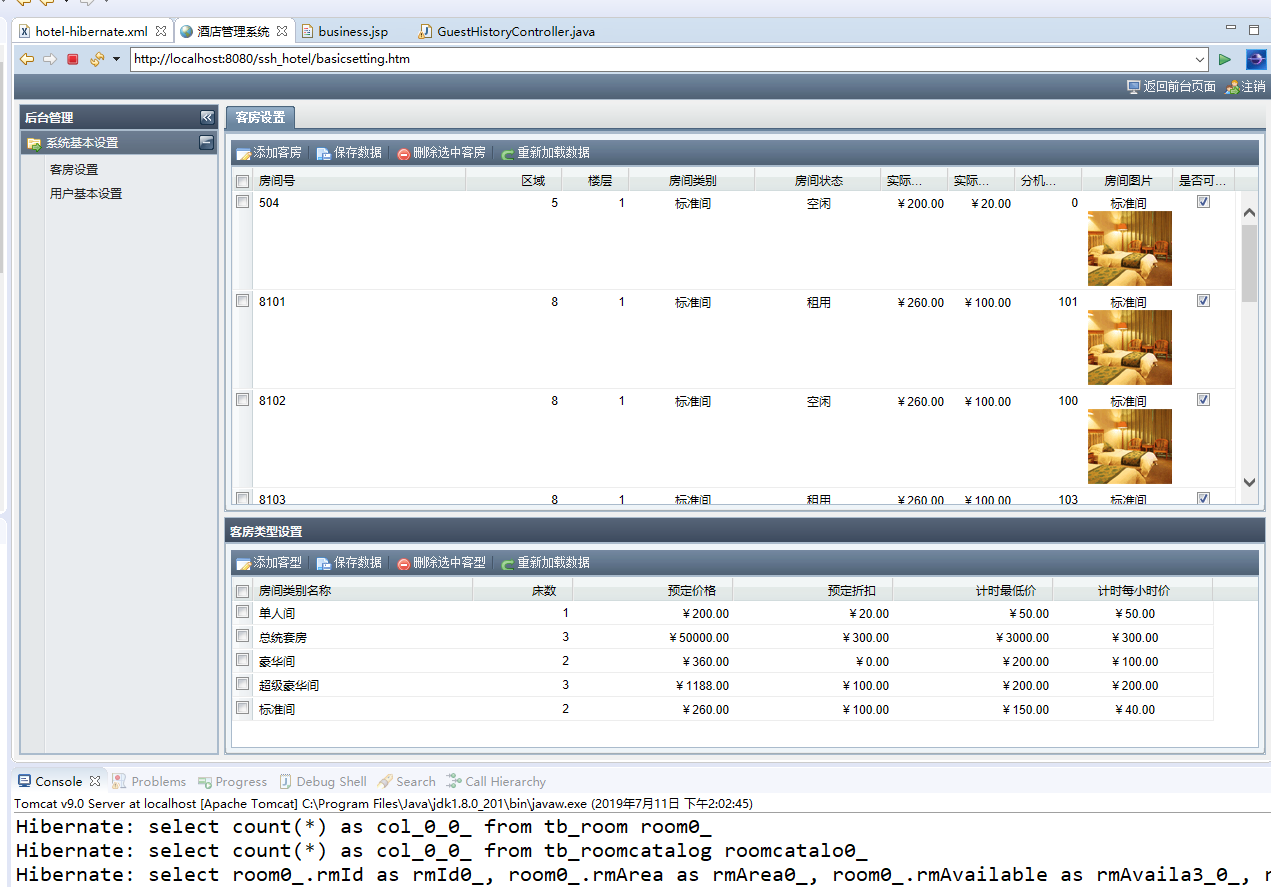The width and height of the screenshot is (1271, 887).
Task: Click the room 8101 picture thumbnail
Action: 1129,347
